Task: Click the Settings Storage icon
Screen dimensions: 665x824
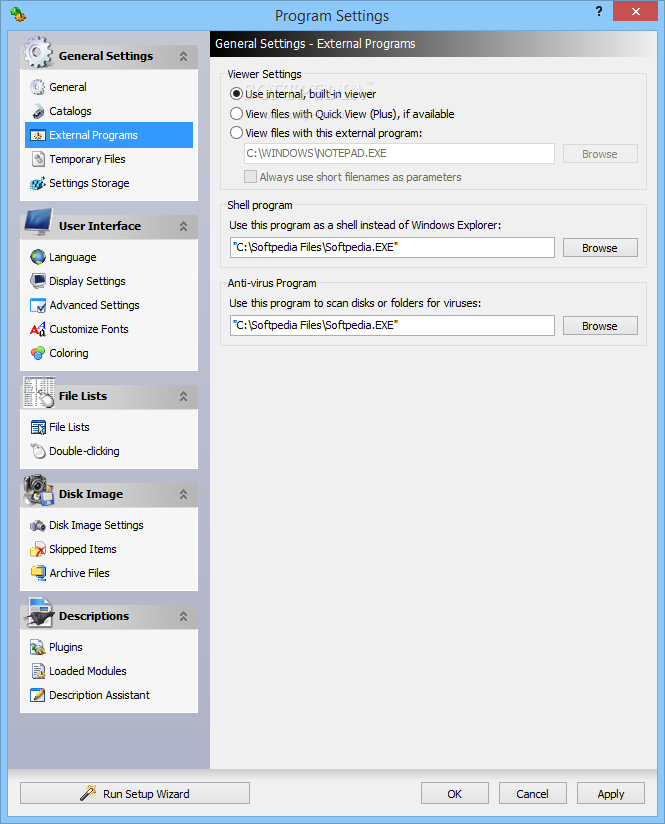Action: pyautogui.click(x=37, y=183)
